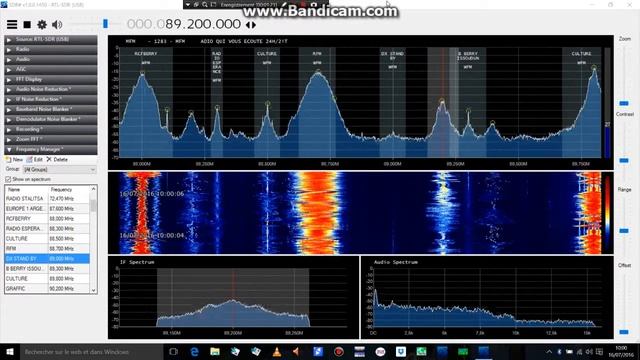Mute audio with the speaker icon

pyautogui.click(x=57, y=24)
